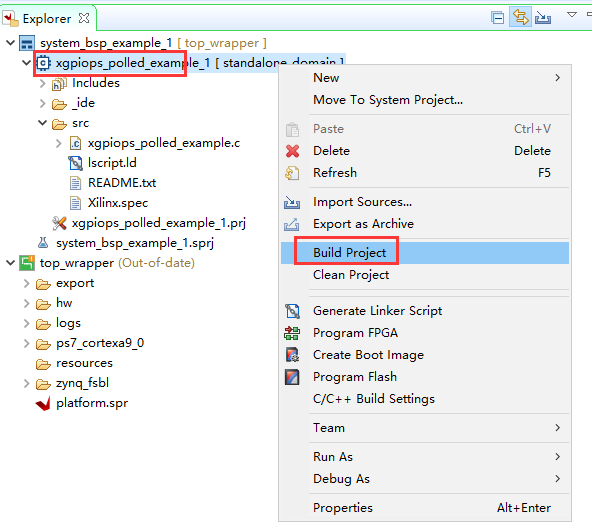Viewport: 592px width, 530px height.
Task: Expand the xgpiops_polled_example.c file node
Action: [58, 143]
